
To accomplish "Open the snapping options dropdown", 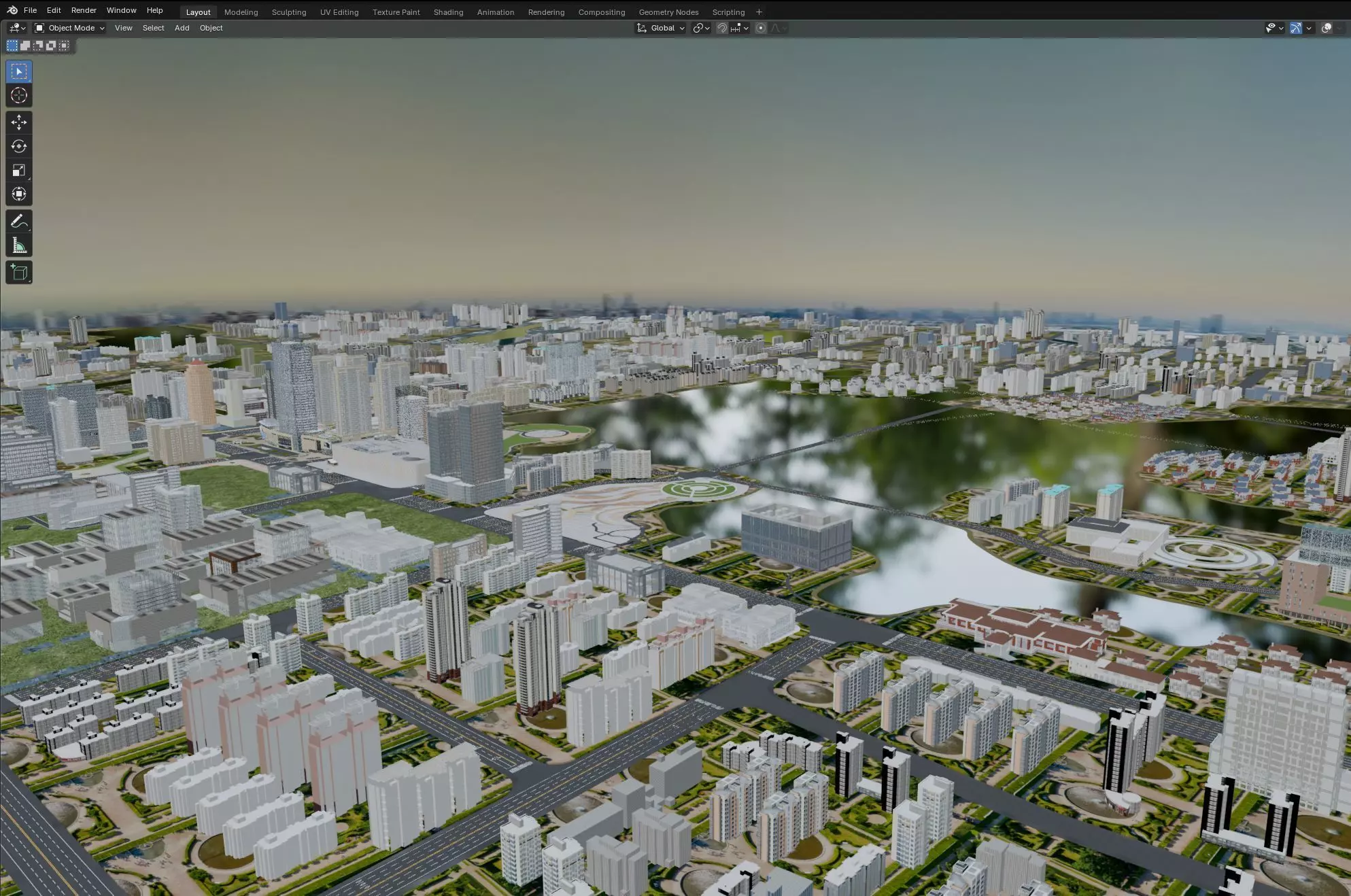I will click(x=739, y=28).
